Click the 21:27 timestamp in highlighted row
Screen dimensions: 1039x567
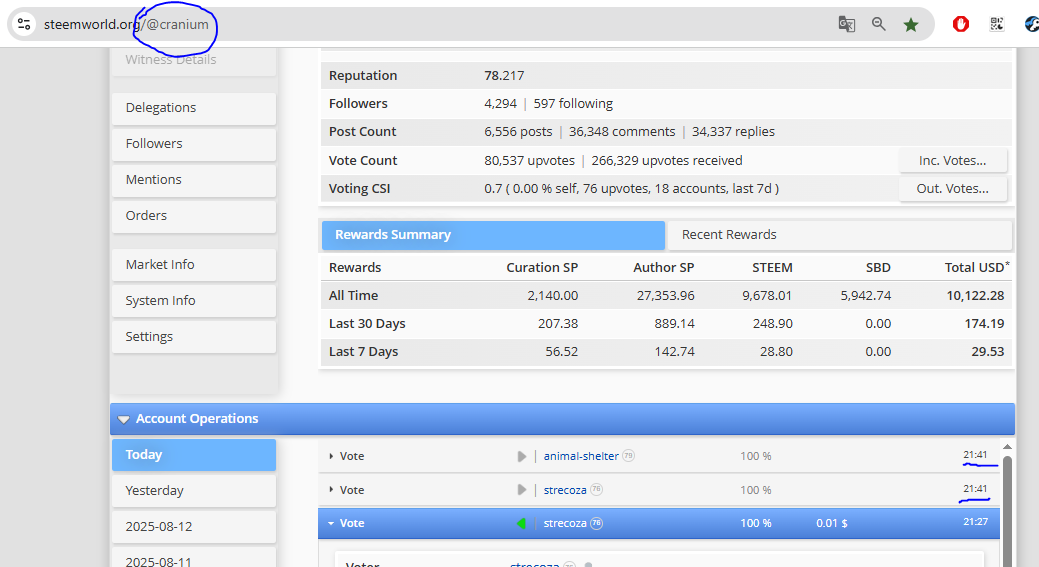(x=975, y=522)
